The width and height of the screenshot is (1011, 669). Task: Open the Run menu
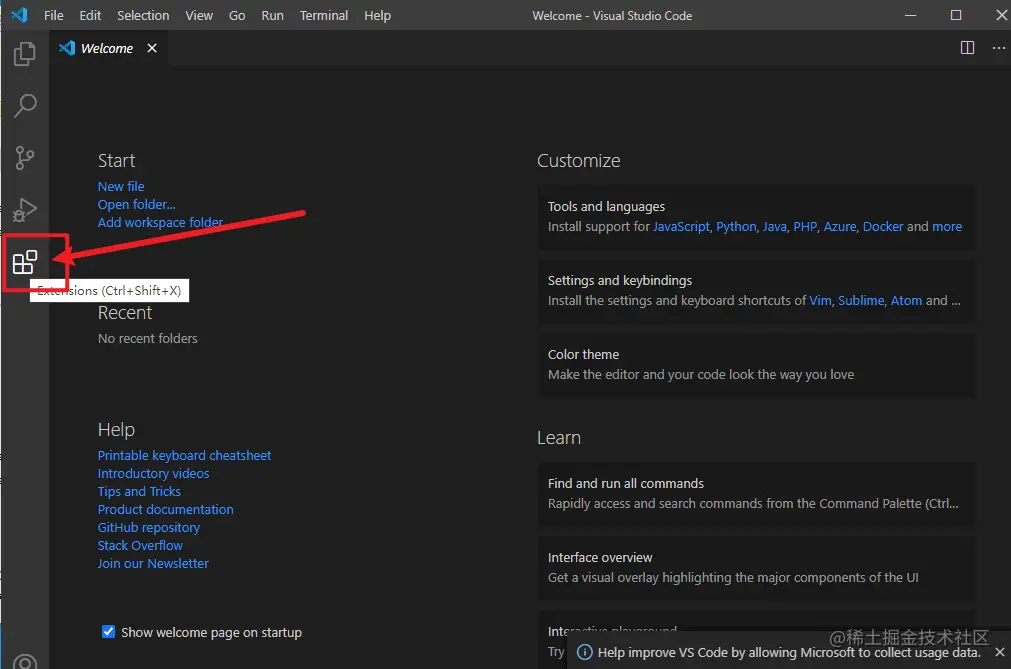272,15
